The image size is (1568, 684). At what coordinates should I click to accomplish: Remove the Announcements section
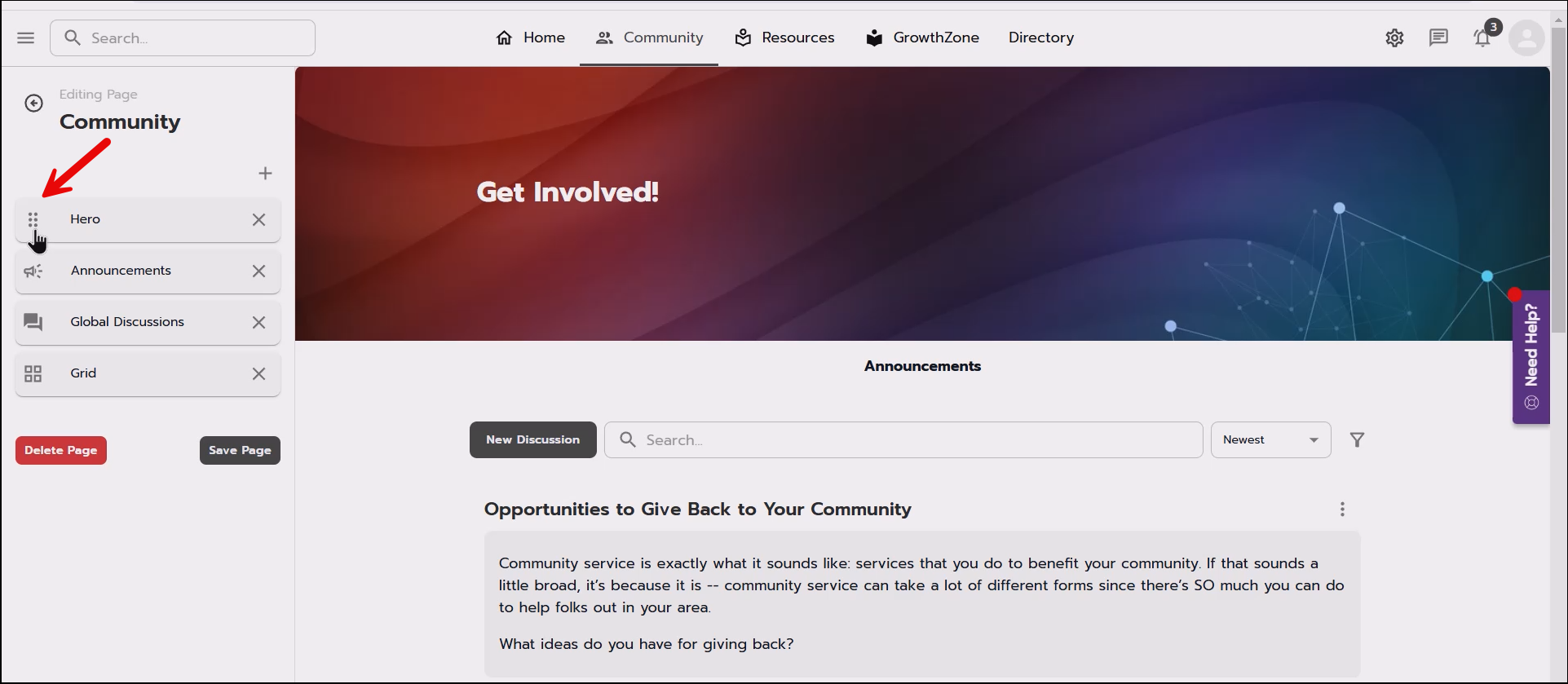tap(258, 271)
